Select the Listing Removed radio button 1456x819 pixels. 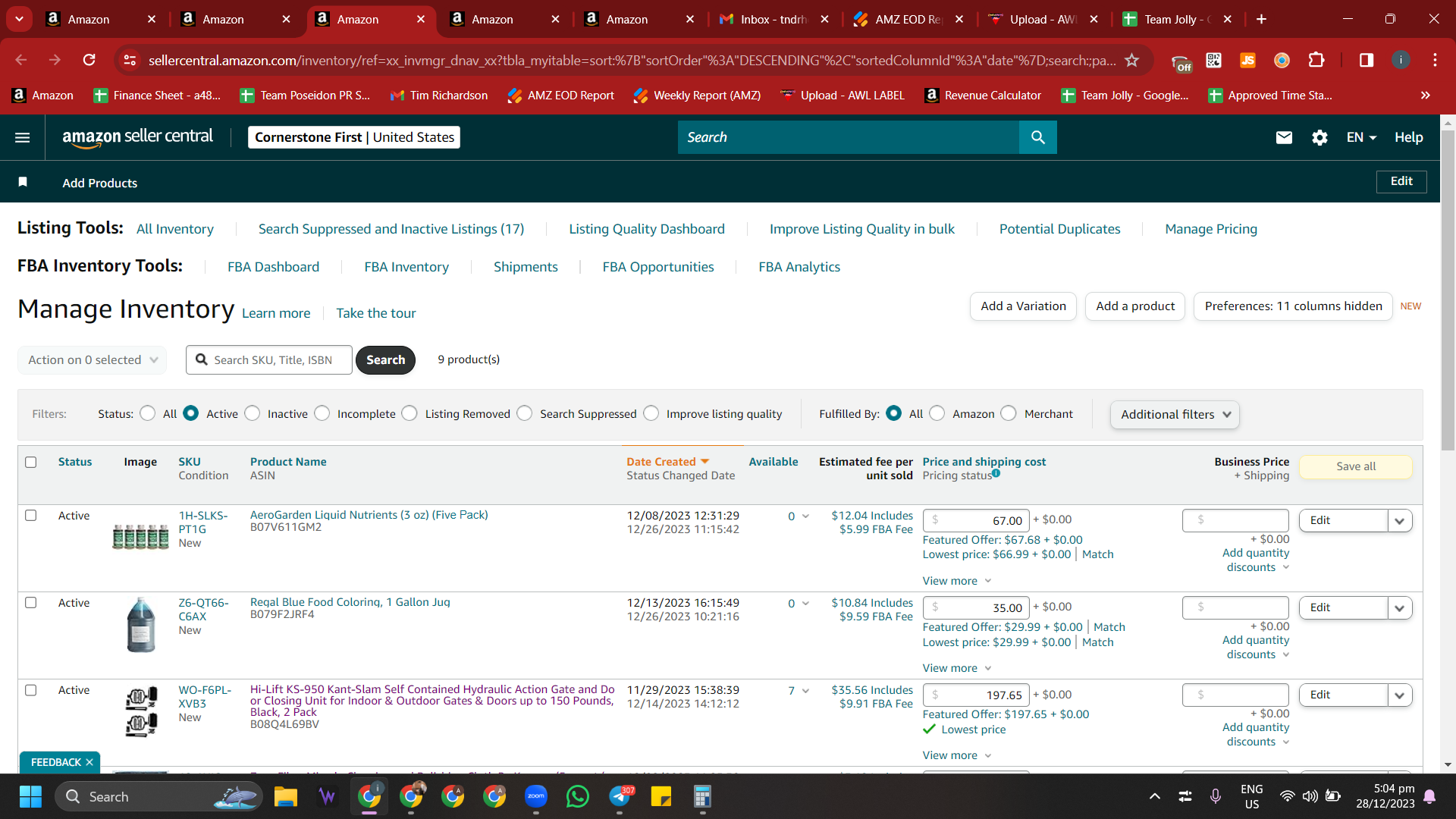[409, 413]
